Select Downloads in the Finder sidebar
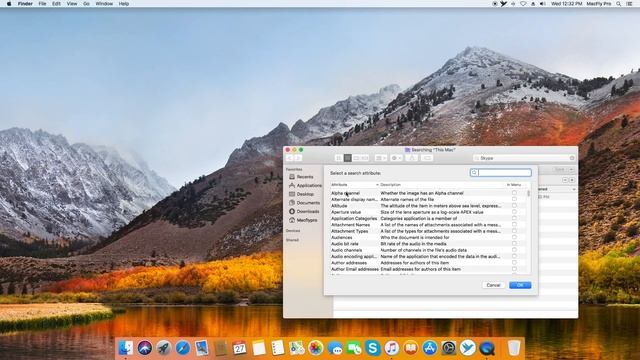 click(304, 211)
